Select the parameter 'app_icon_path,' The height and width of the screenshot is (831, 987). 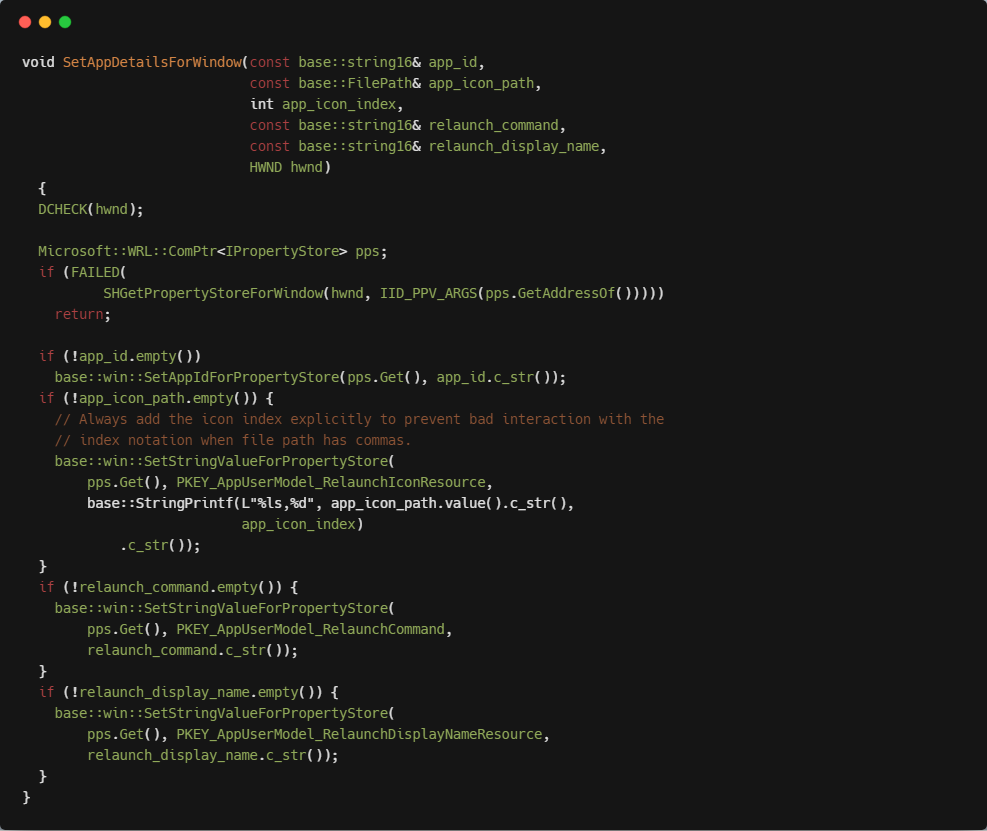click(485, 83)
